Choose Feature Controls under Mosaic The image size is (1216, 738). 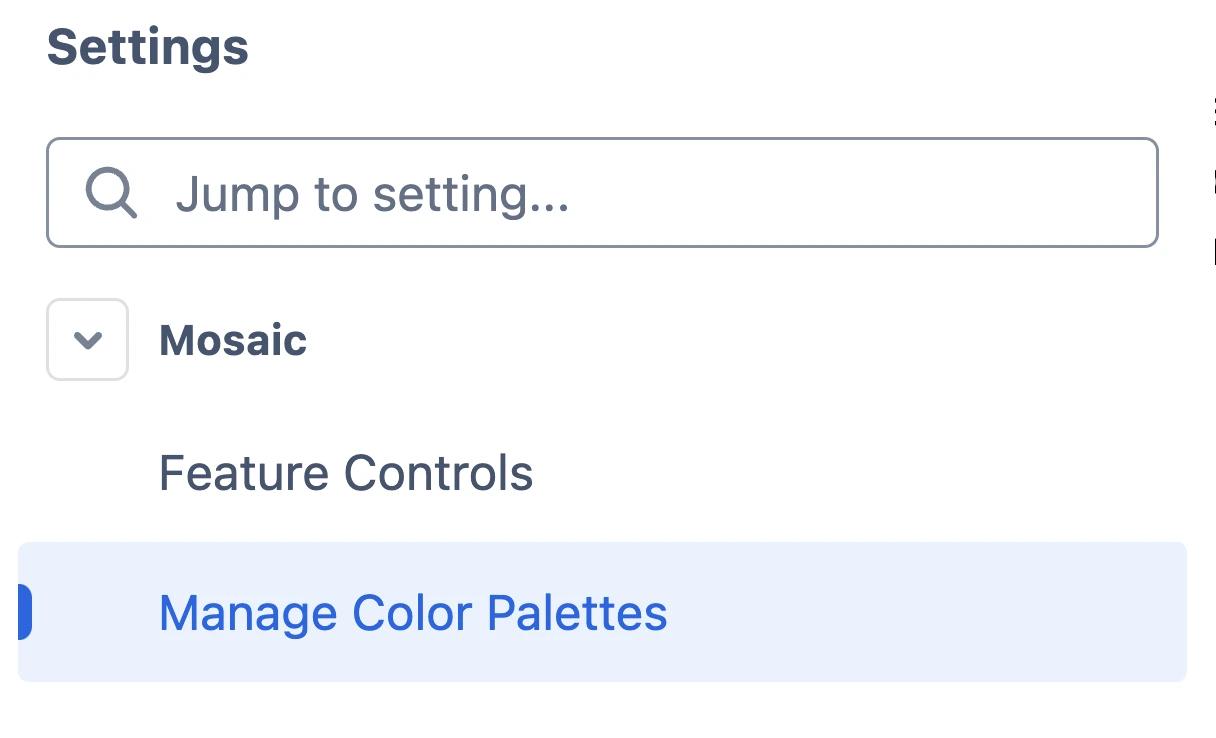coord(346,473)
